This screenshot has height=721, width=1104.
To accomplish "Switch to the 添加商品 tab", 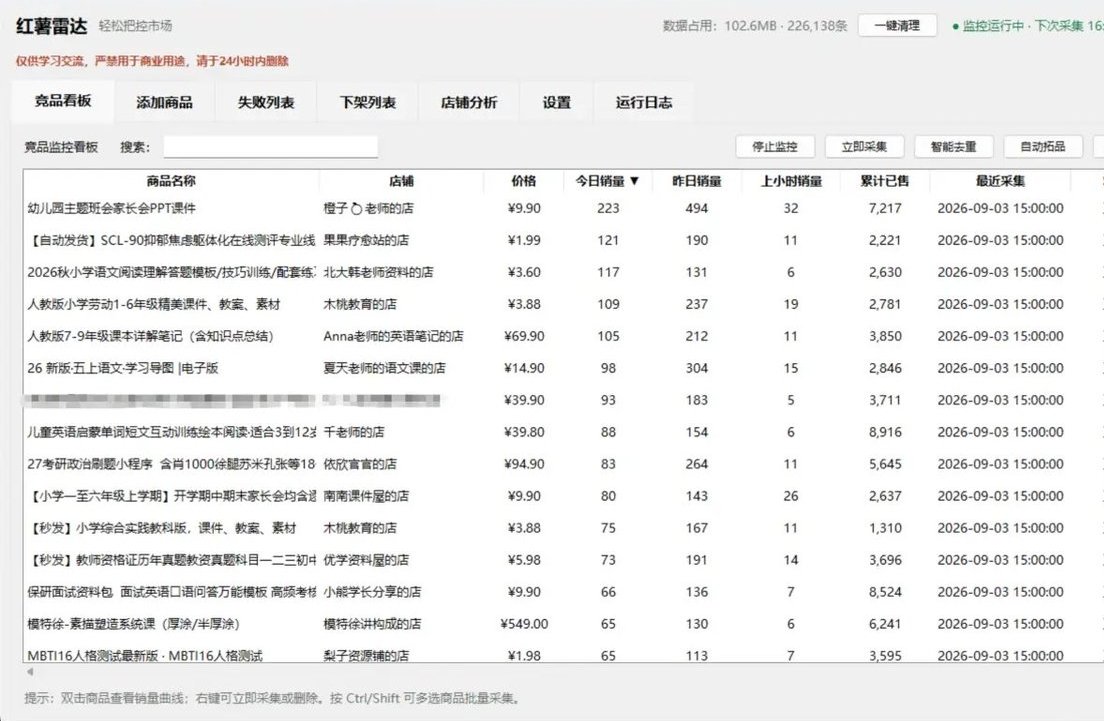I will pyautogui.click(x=164, y=103).
